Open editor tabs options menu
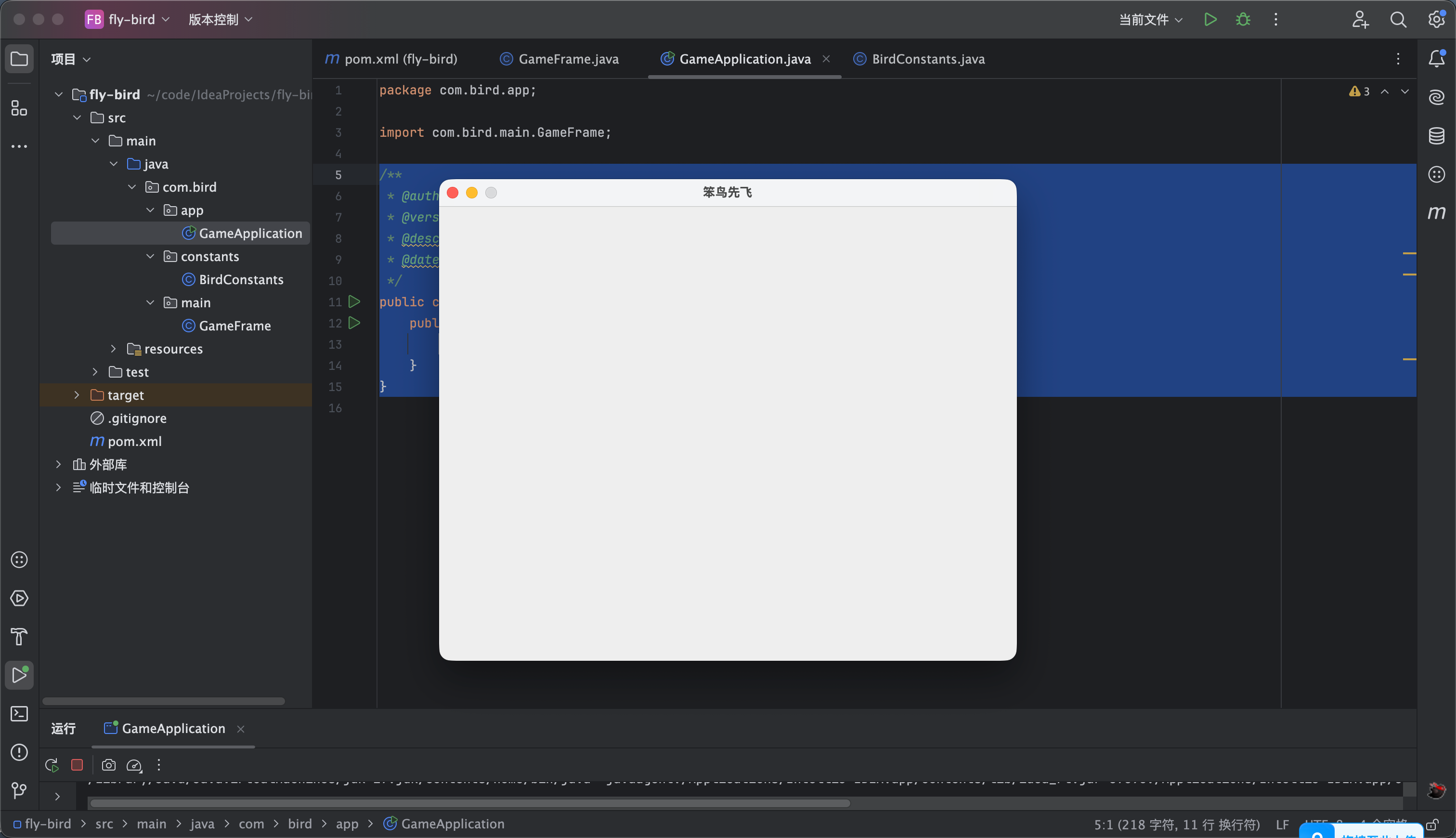The width and height of the screenshot is (1456, 838). pos(1398,59)
